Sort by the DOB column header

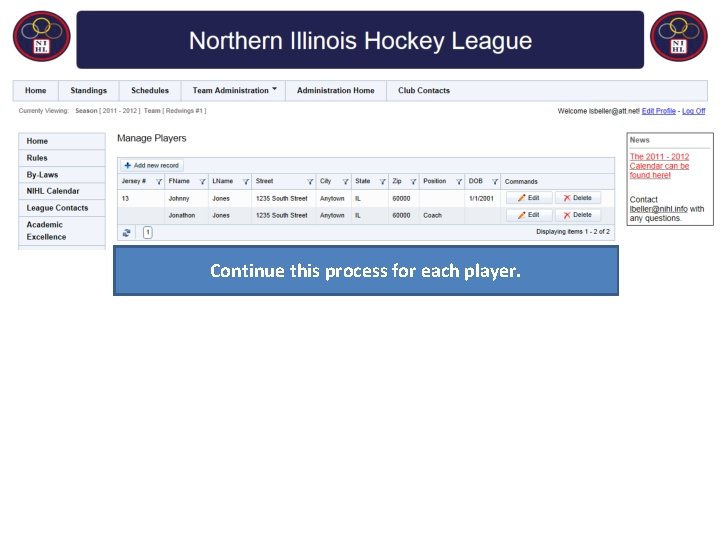pyautogui.click(x=476, y=181)
